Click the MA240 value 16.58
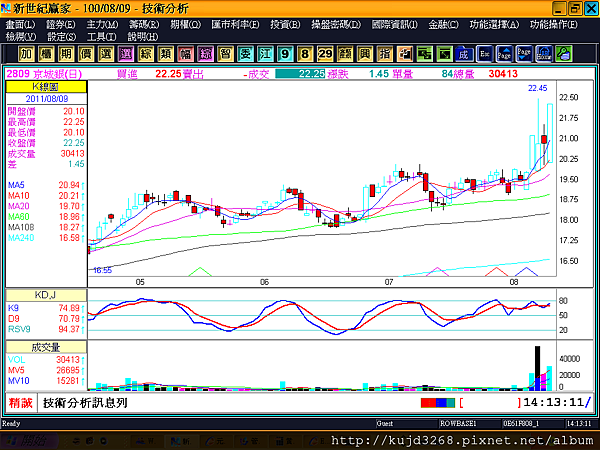Image resolution: width=600 pixels, height=450 pixels. (x=68, y=238)
